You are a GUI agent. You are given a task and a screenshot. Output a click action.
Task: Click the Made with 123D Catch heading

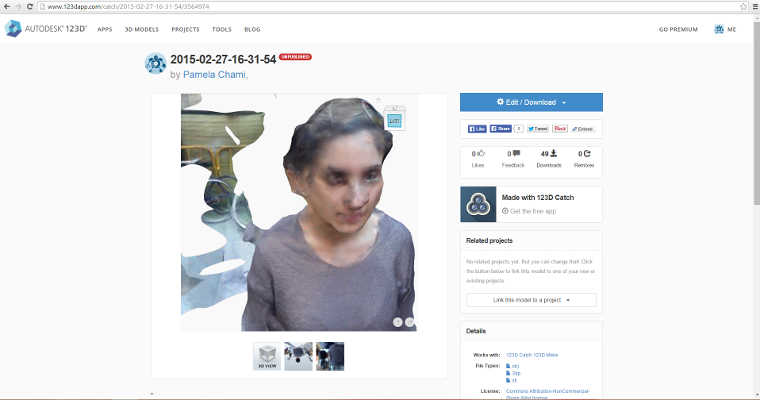[538, 197]
